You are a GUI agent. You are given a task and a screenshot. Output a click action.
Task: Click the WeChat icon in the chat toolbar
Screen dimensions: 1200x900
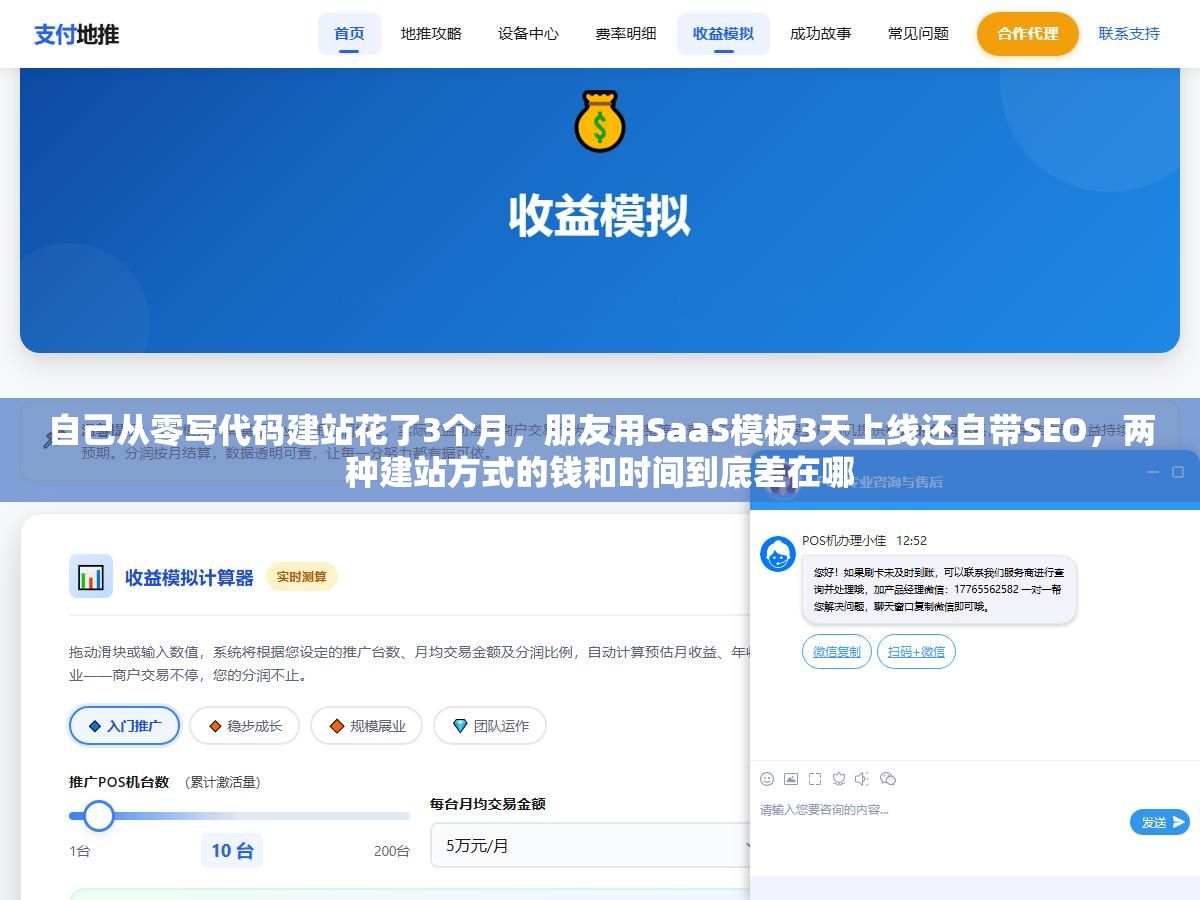[888, 778]
